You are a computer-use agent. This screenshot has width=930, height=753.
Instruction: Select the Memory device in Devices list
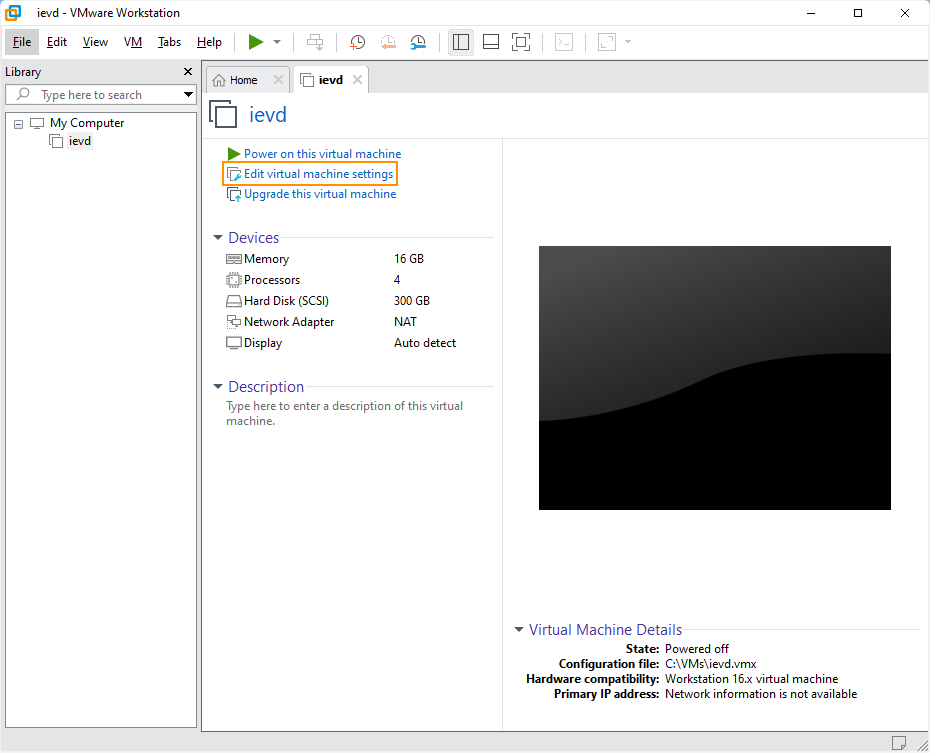[x=265, y=258]
